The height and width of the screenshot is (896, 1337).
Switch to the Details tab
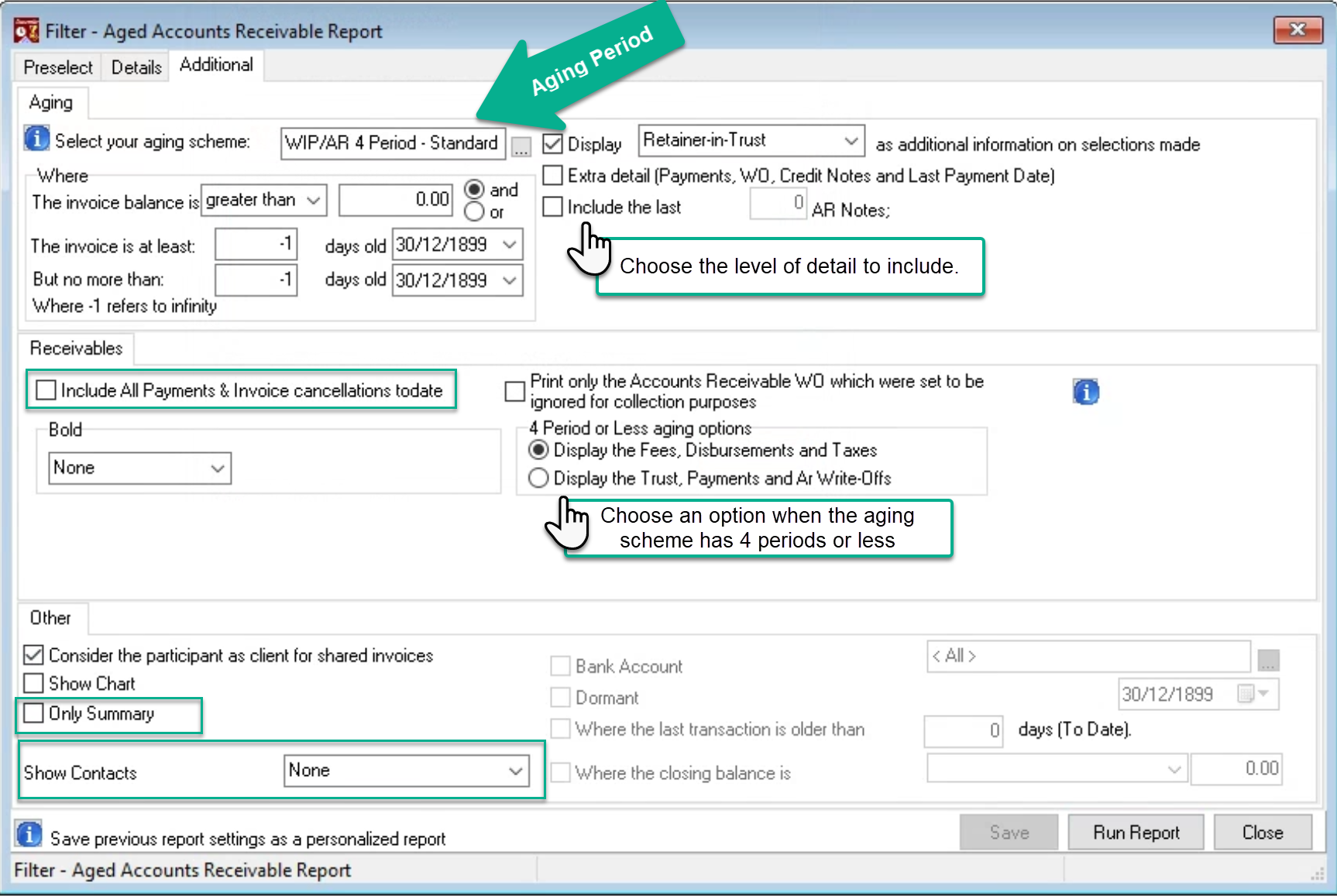click(136, 67)
